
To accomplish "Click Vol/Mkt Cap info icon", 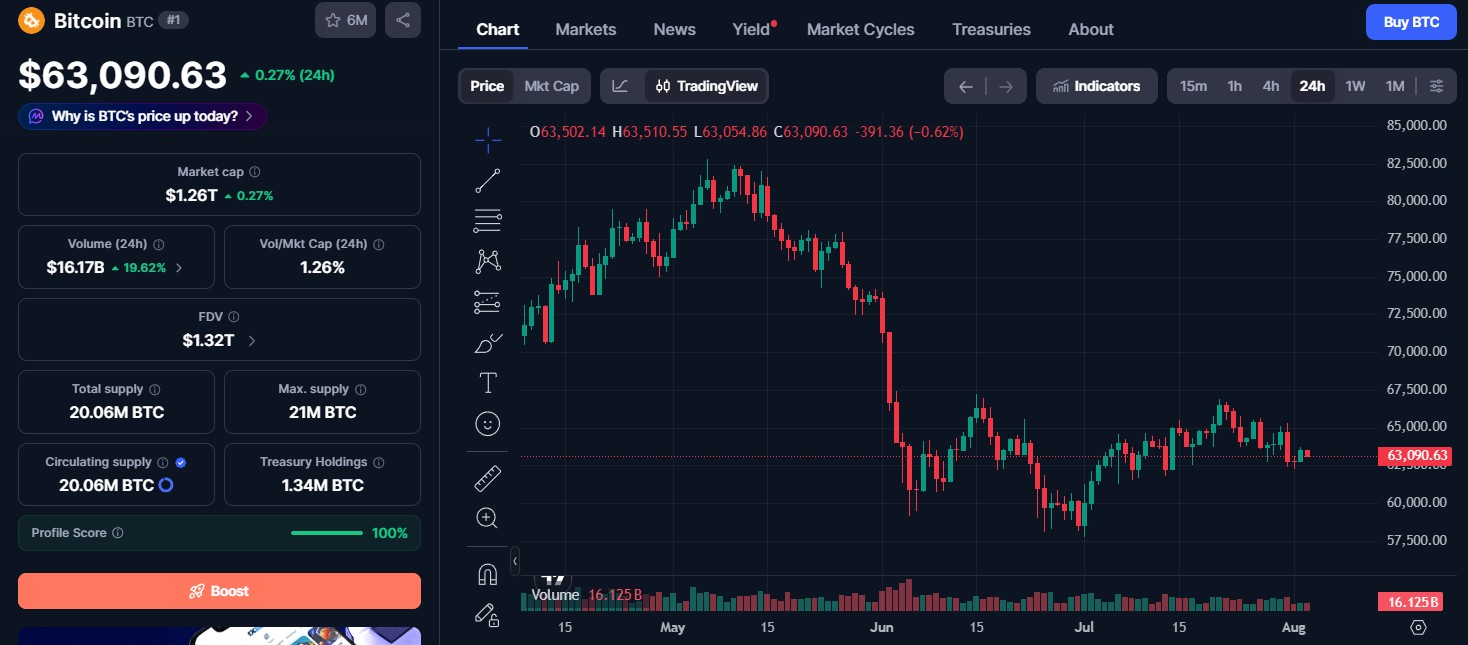I will coord(379,244).
